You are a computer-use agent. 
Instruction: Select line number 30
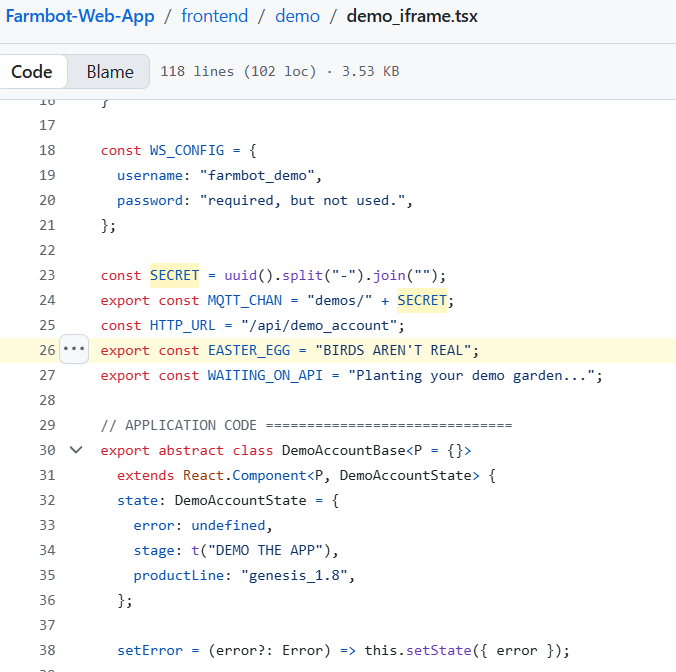point(47,450)
